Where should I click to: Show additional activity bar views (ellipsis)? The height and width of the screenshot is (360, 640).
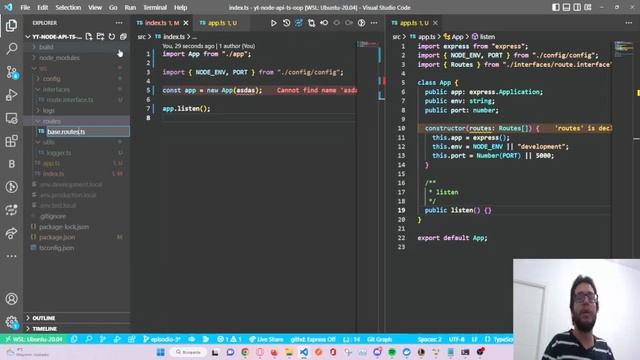pos(11,256)
